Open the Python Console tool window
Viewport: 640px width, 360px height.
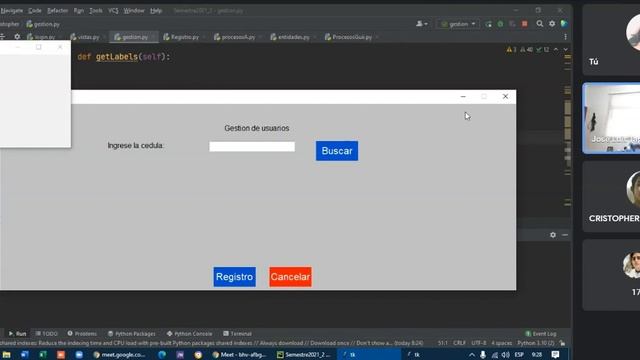click(x=189, y=333)
